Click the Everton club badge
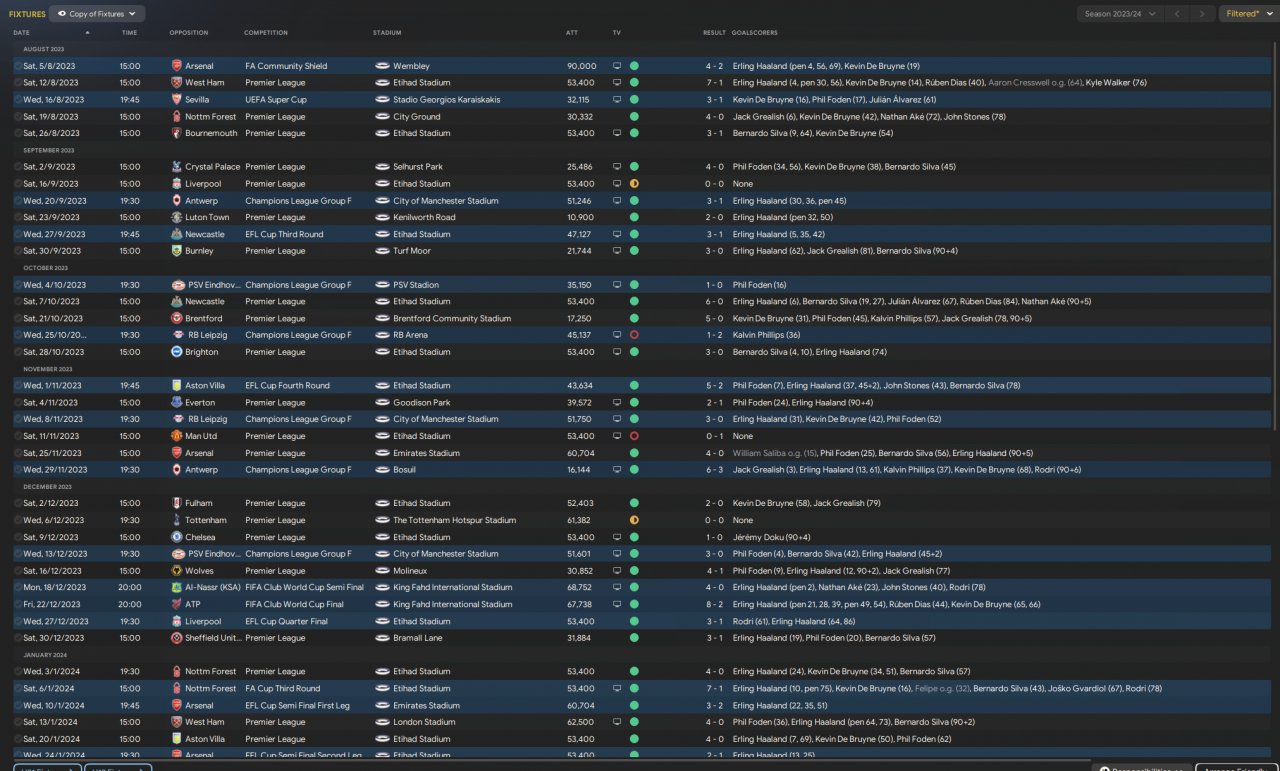Image resolution: width=1280 pixels, height=771 pixels. [x=177, y=402]
